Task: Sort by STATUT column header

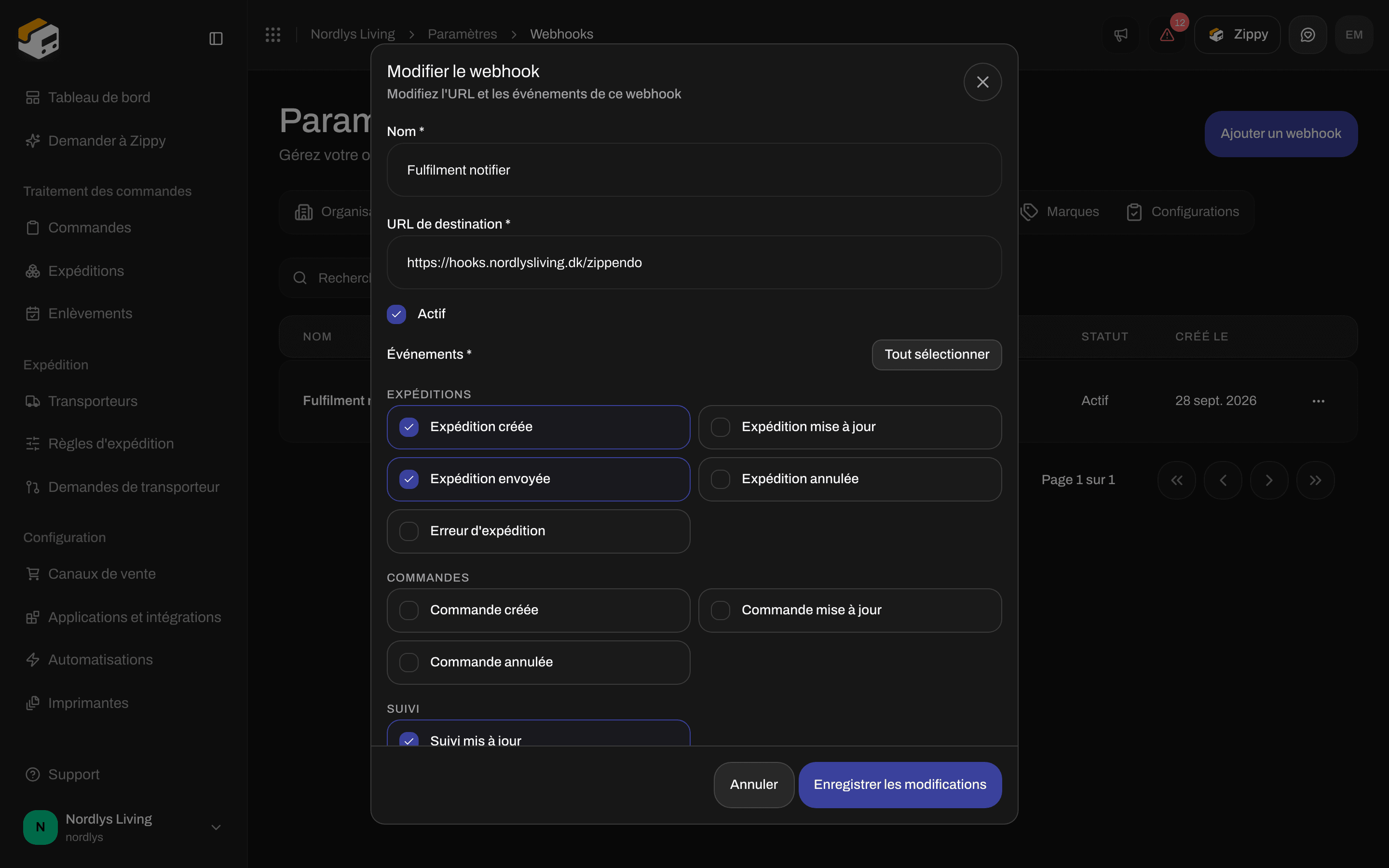Action: (x=1104, y=337)
